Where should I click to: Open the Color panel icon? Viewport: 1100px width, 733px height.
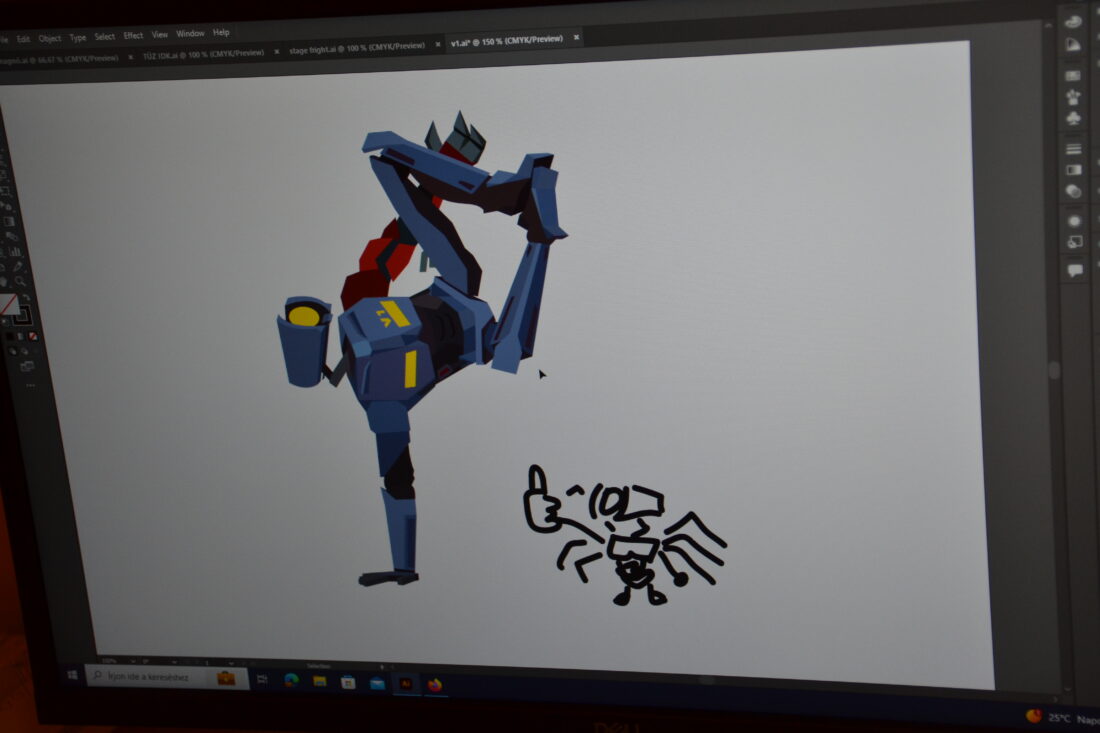click(1073, 21)
